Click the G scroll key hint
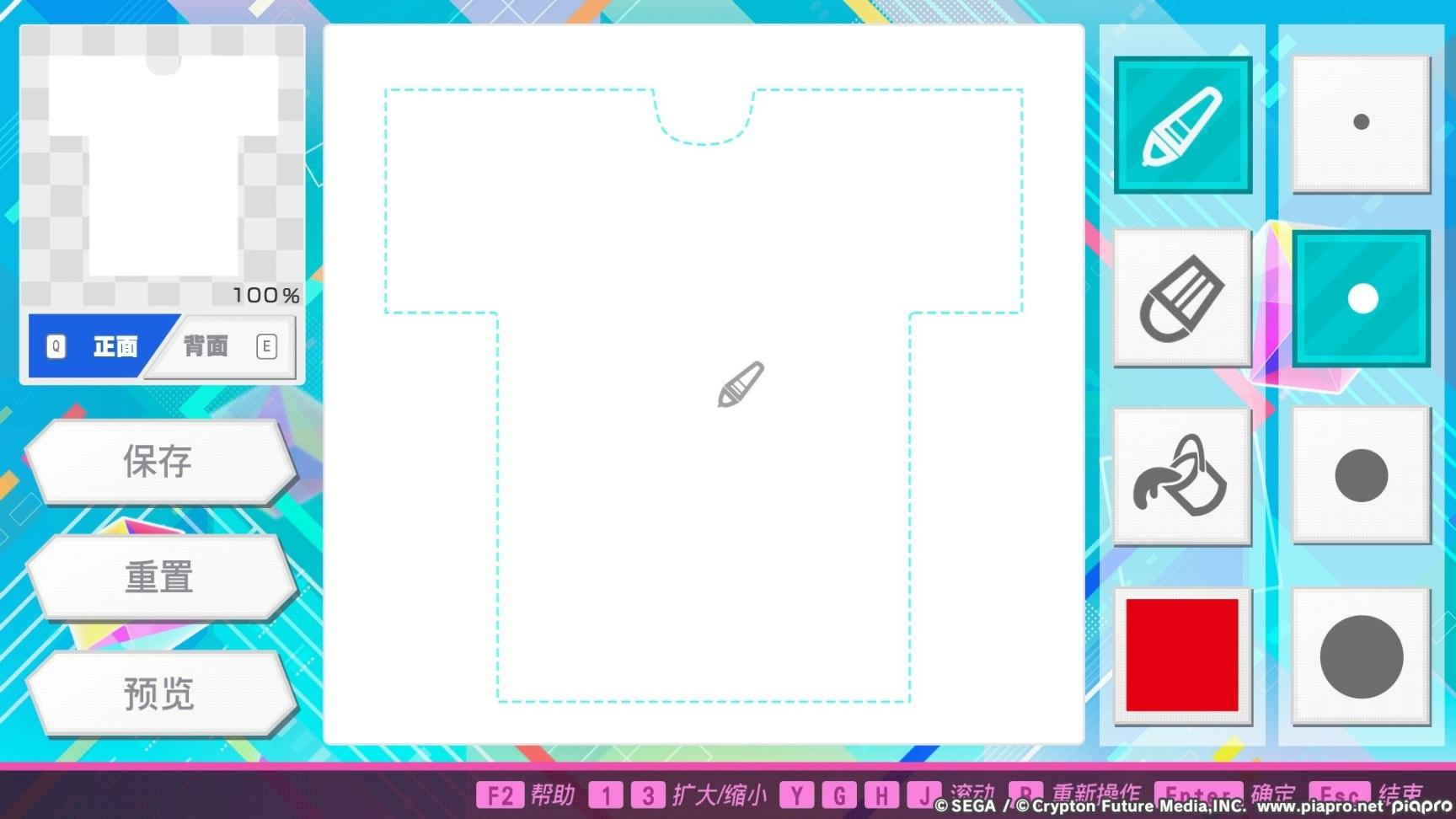Screen dimensions: 1456x819 coord(839,795)
